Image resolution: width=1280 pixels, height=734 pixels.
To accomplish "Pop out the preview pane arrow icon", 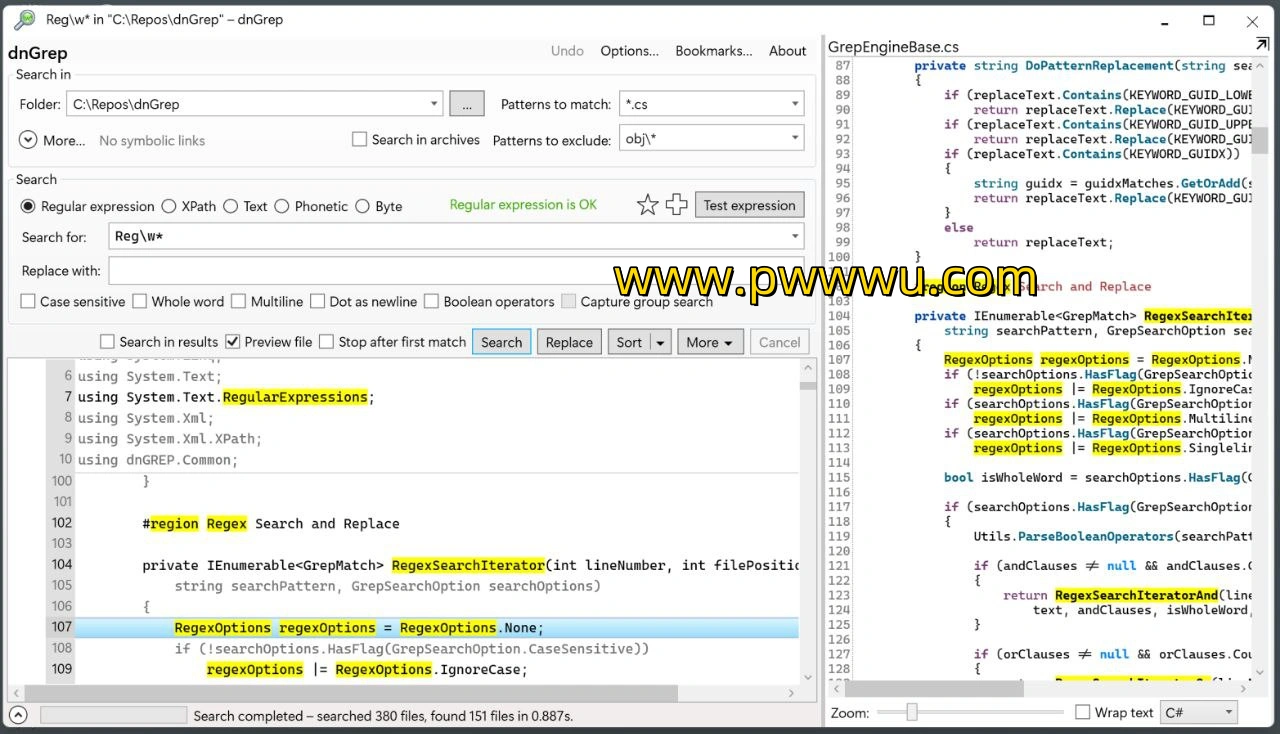I will click(x=1262, y=45).
